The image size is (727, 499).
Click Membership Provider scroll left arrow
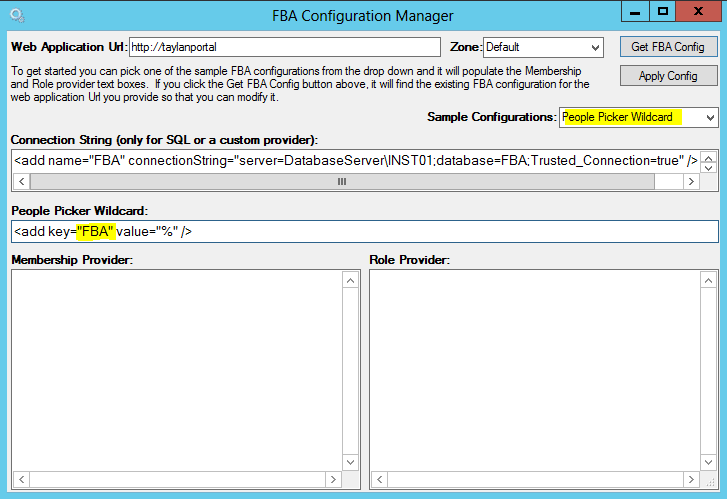[x=21, y=480]
